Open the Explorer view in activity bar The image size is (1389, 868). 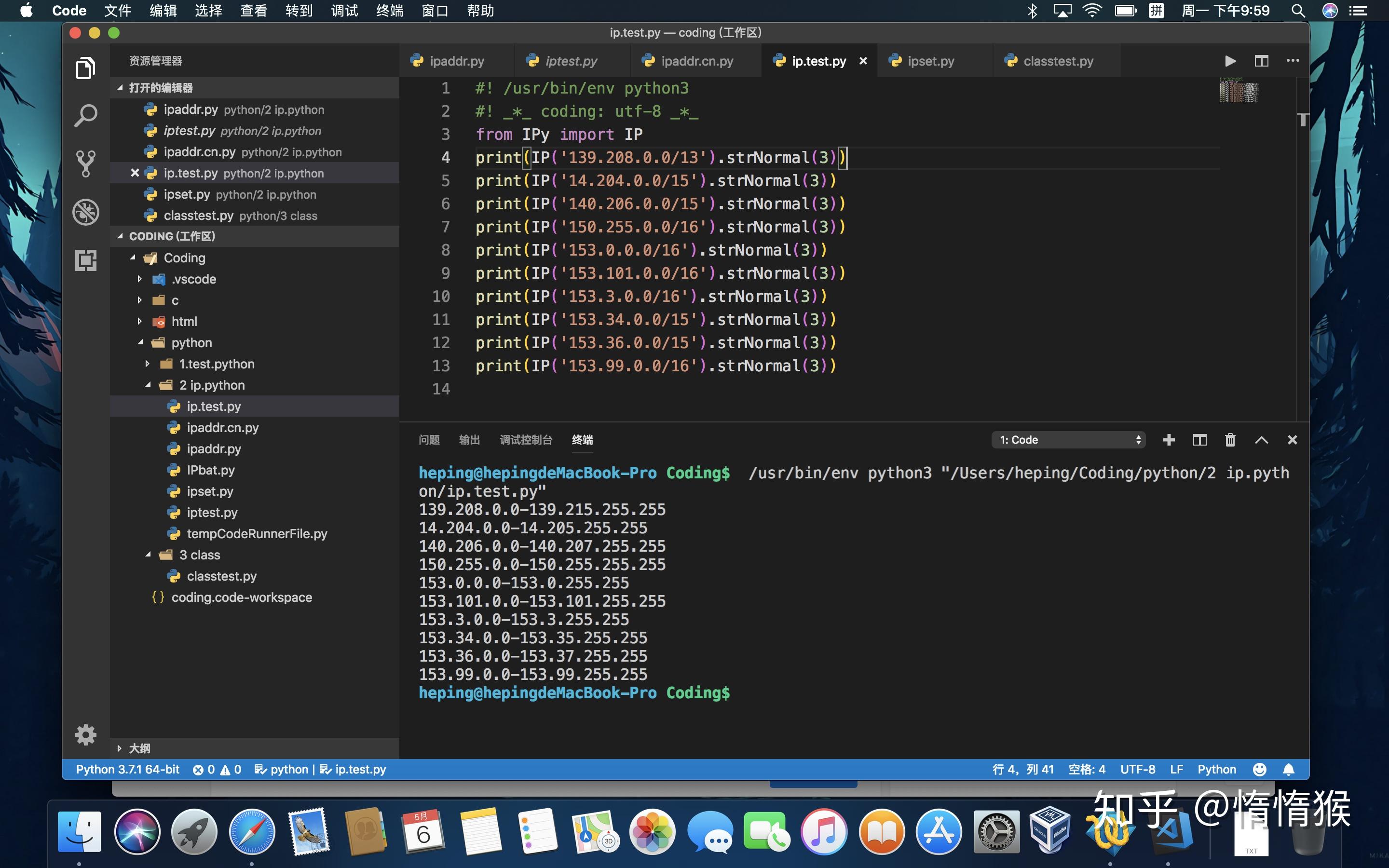(x=85, y=68)
